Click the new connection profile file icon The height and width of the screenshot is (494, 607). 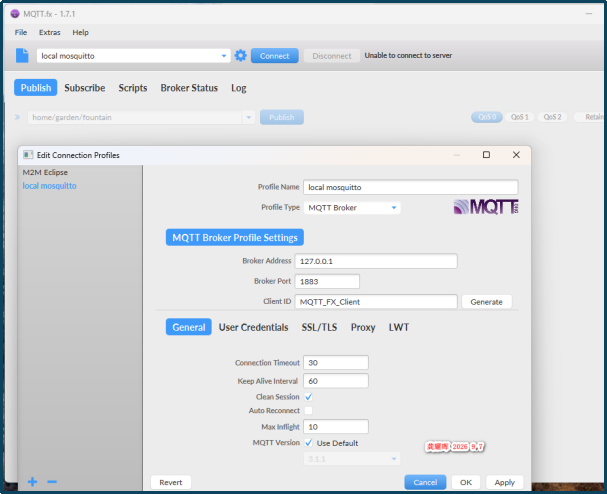tap(22, 55)
